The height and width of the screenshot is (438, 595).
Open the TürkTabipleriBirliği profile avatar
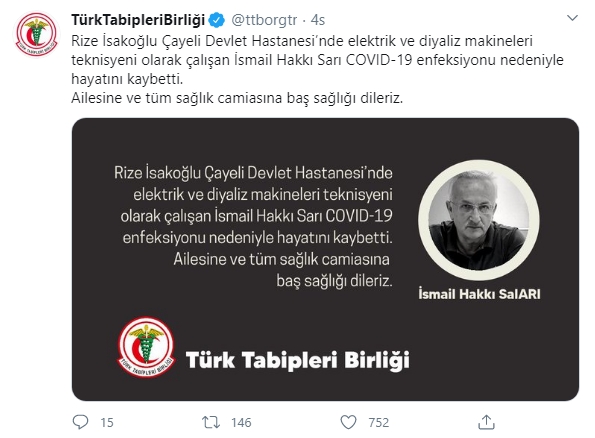pos(36,34)
